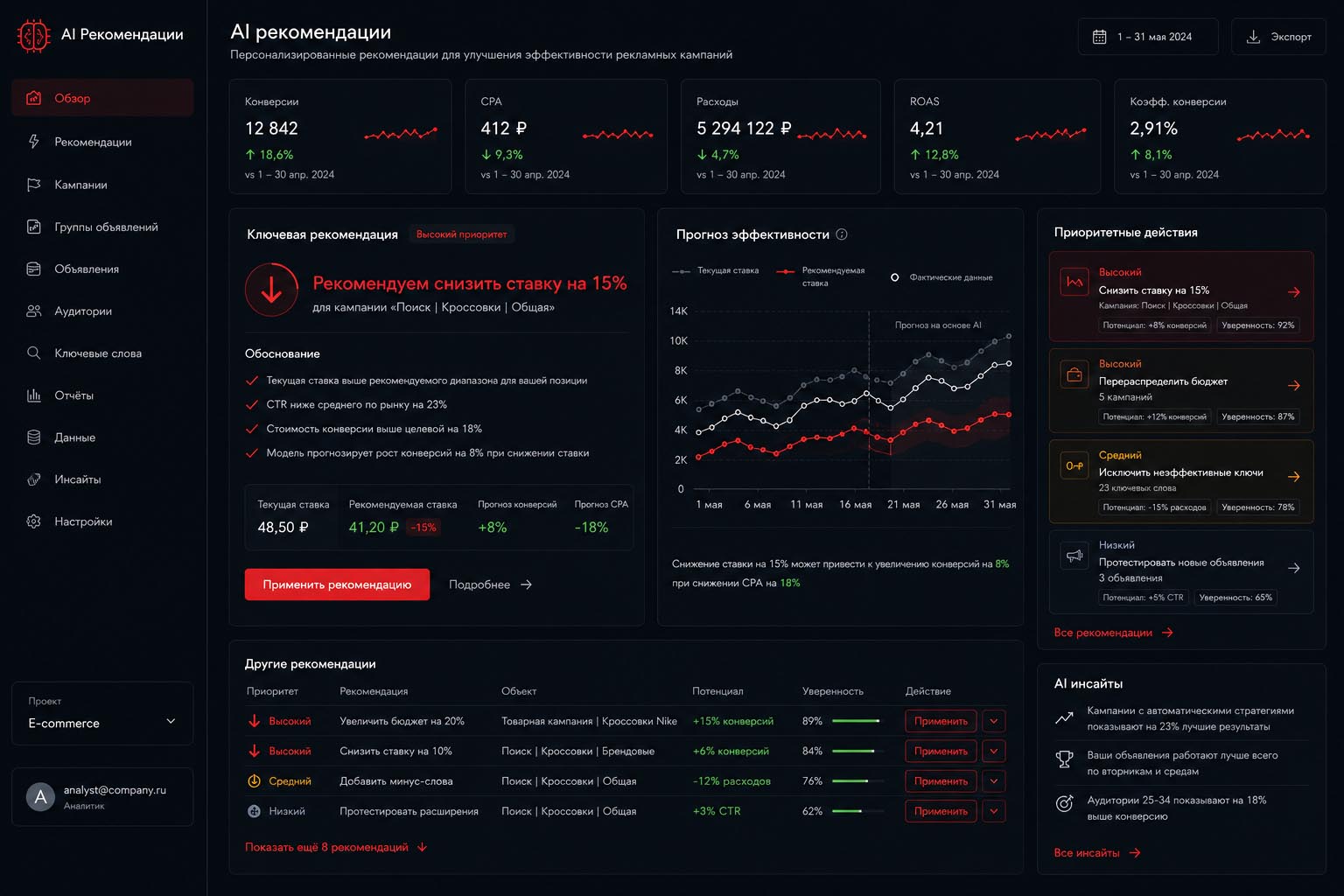1344x896 pixels.
Task: Open arrow on Перераспределить бюджет card
Action: point(1293,386)
